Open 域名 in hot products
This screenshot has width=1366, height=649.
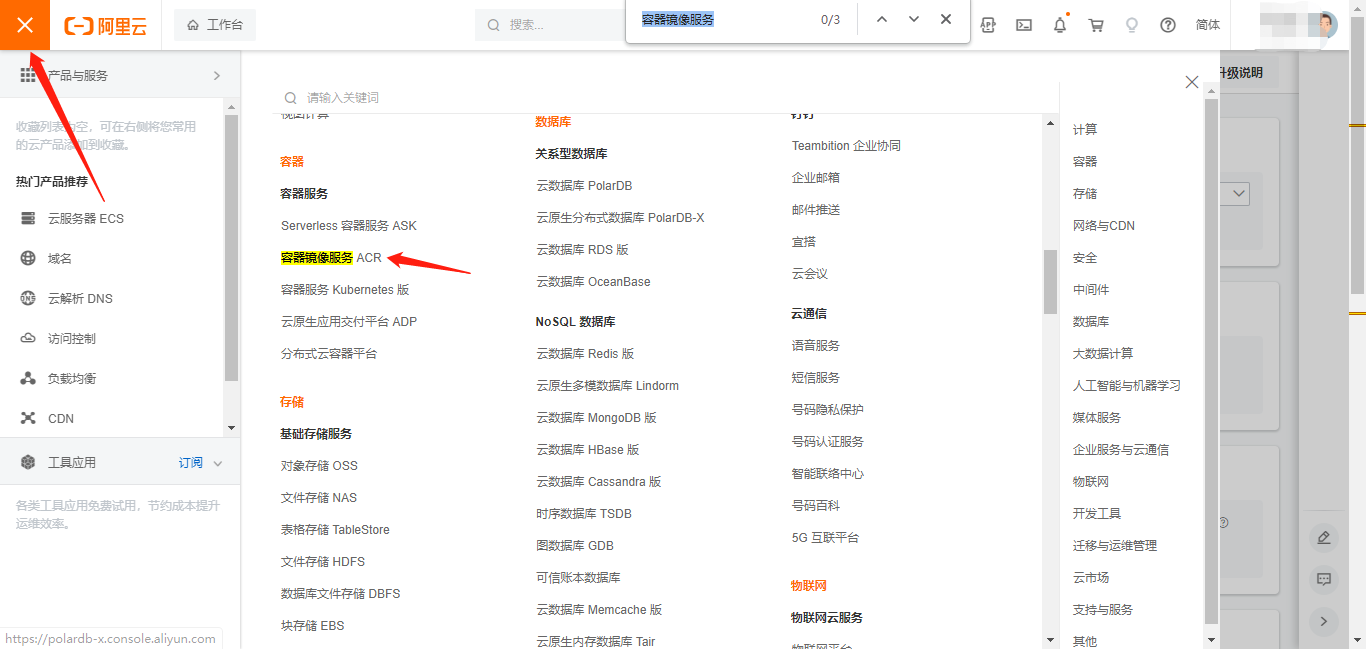click(x=60, y=258)
